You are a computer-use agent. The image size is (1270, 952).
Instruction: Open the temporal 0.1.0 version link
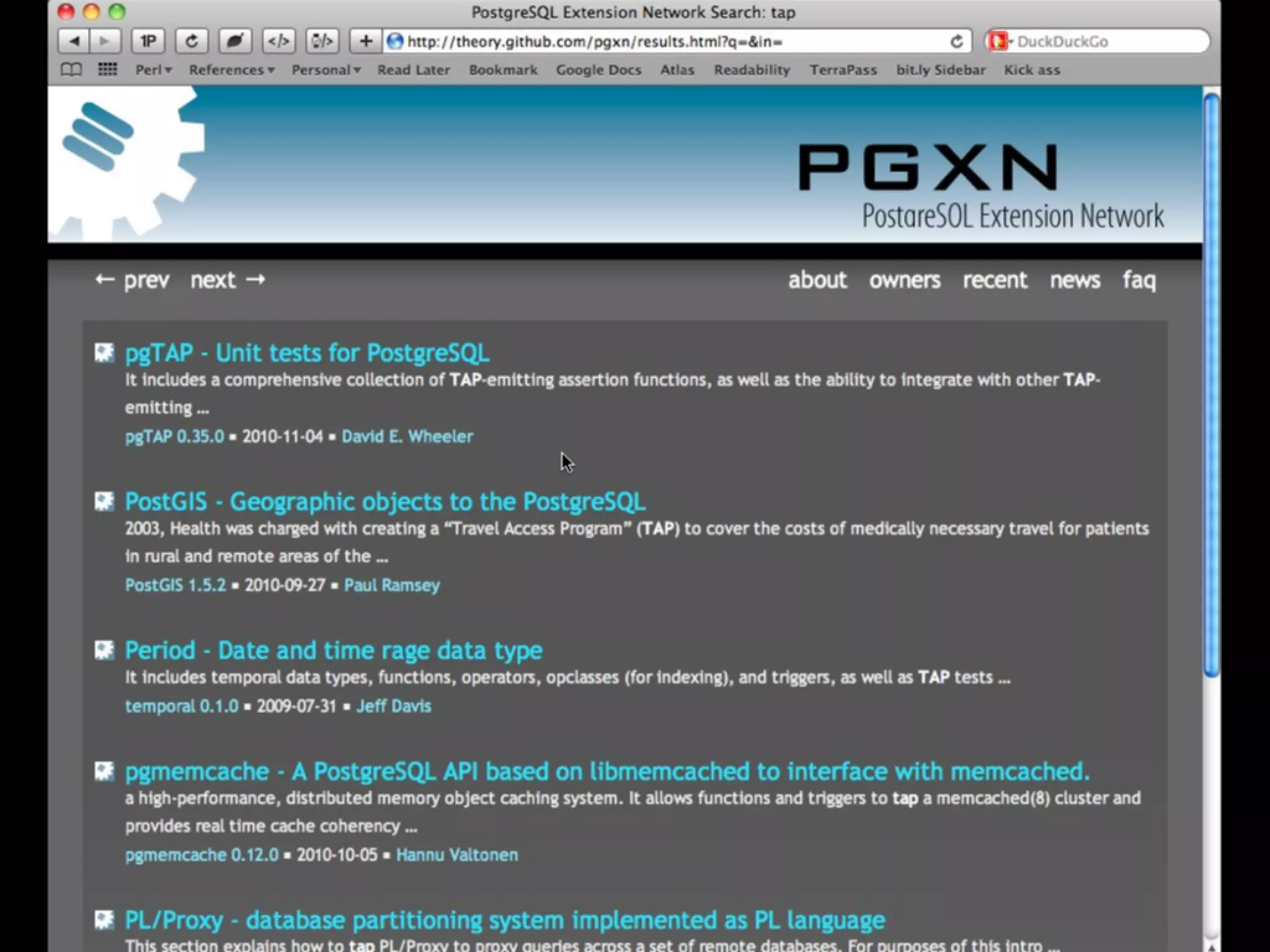182,706
